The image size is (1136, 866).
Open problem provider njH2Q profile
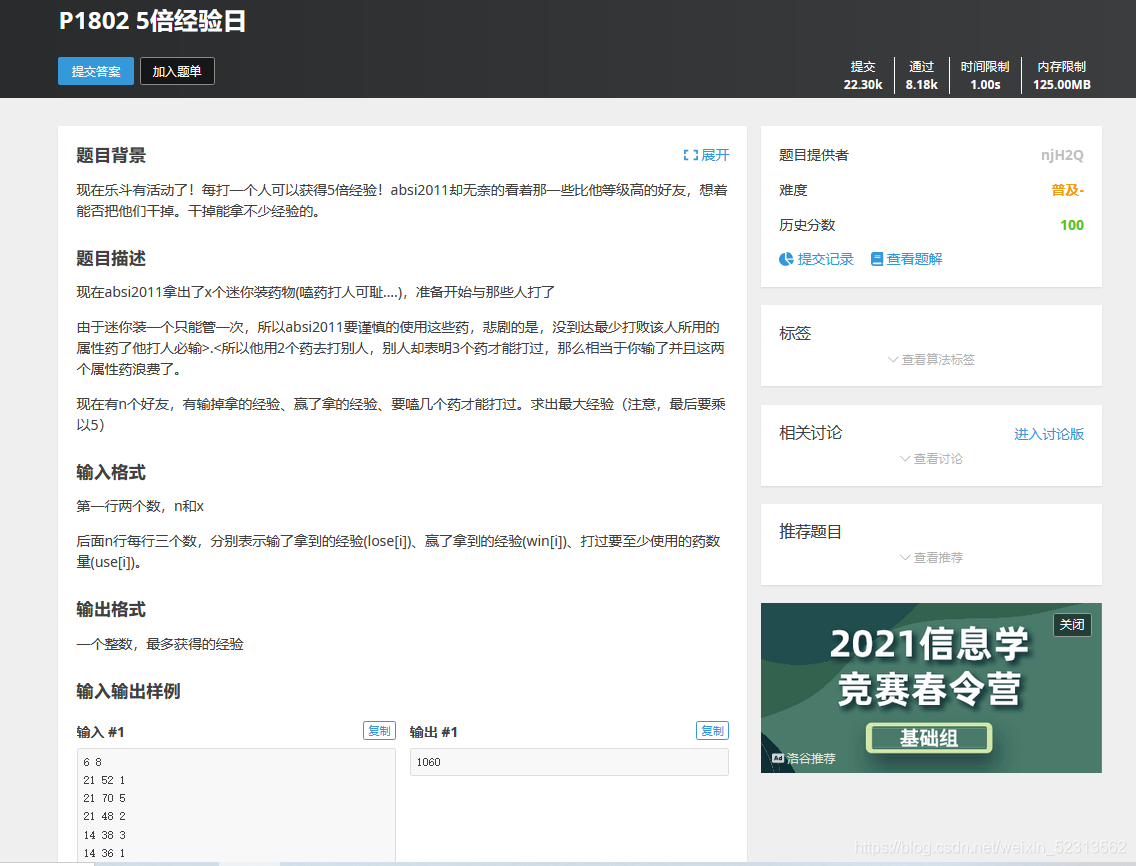point(1061,155)
